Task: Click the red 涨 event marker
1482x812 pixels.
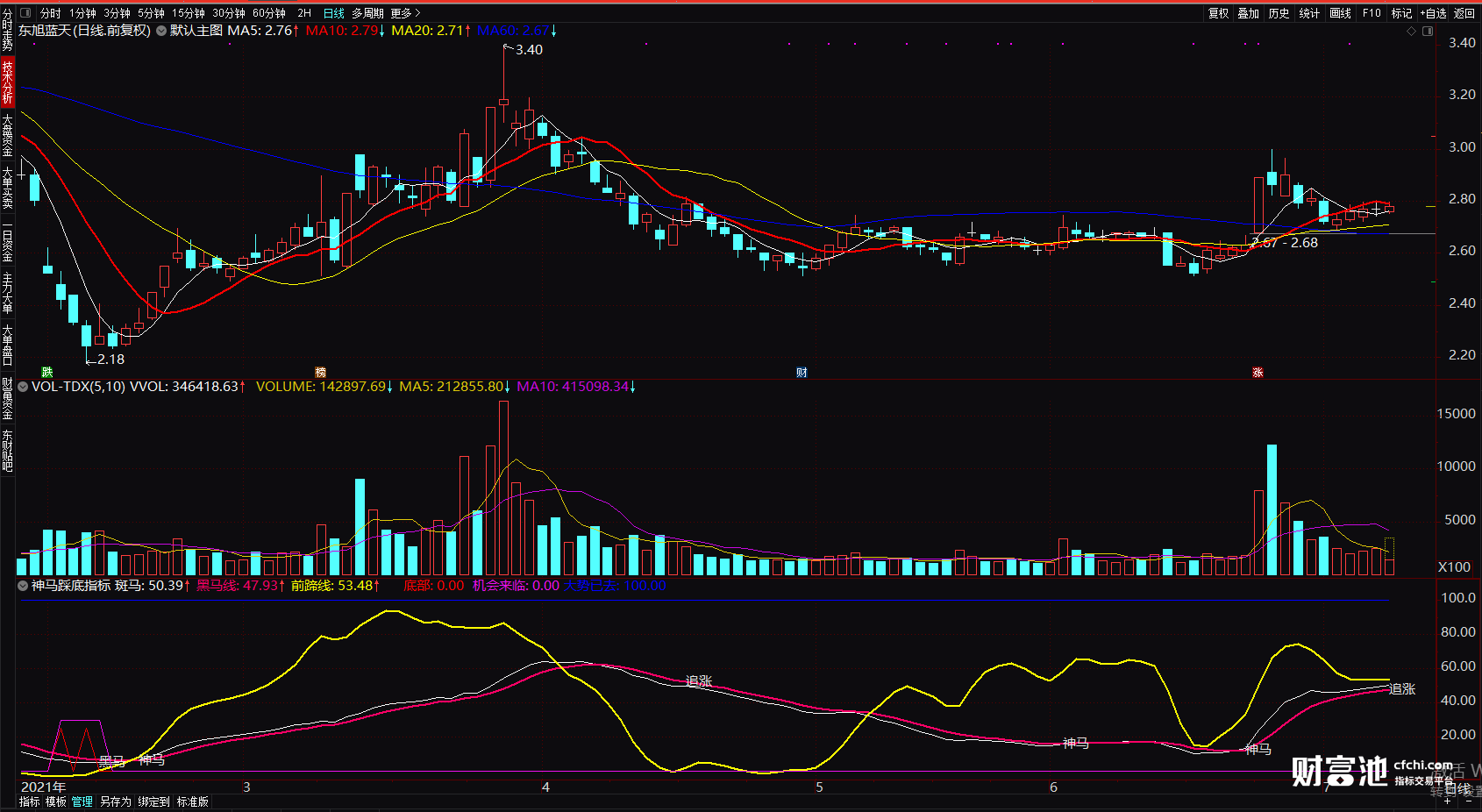Action: pos(1258,373)
